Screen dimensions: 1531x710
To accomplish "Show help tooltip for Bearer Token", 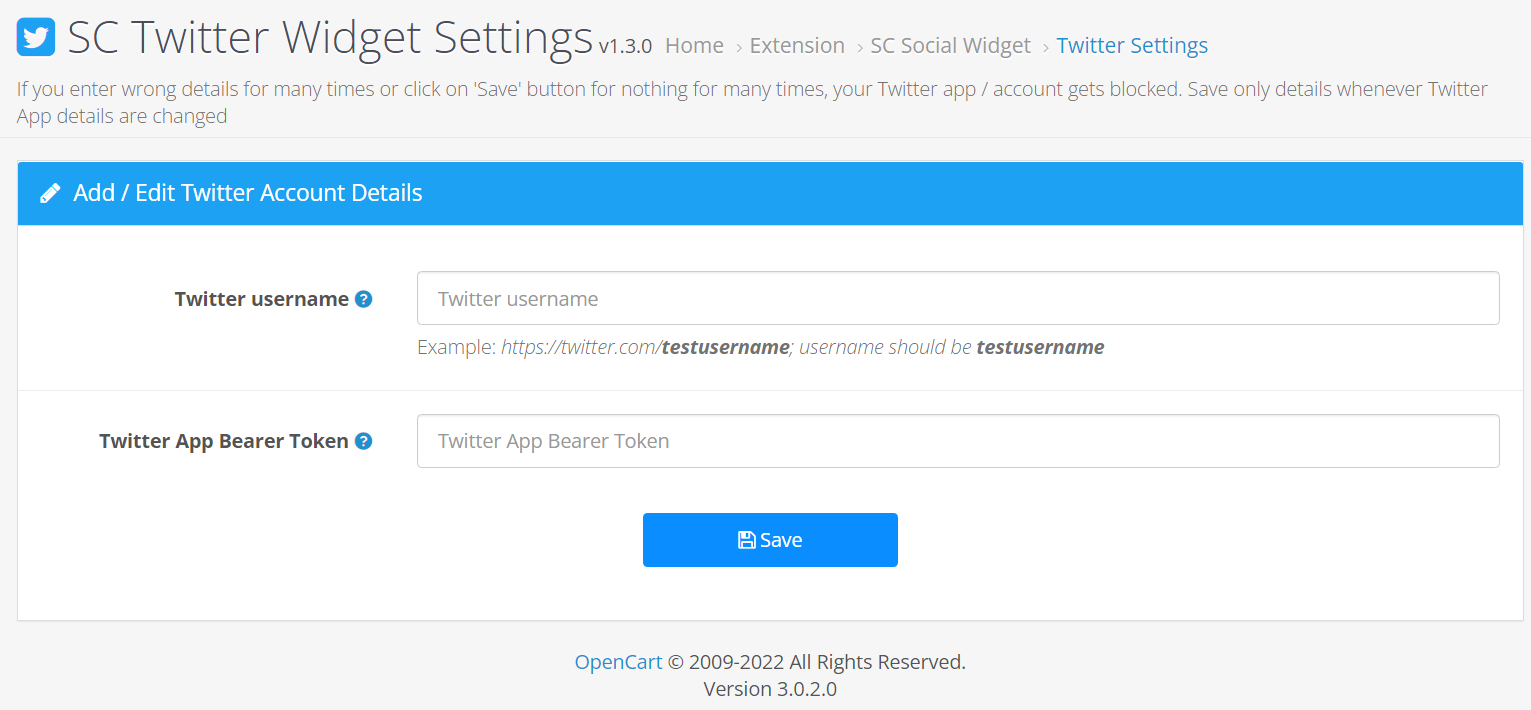I will 364,441.
